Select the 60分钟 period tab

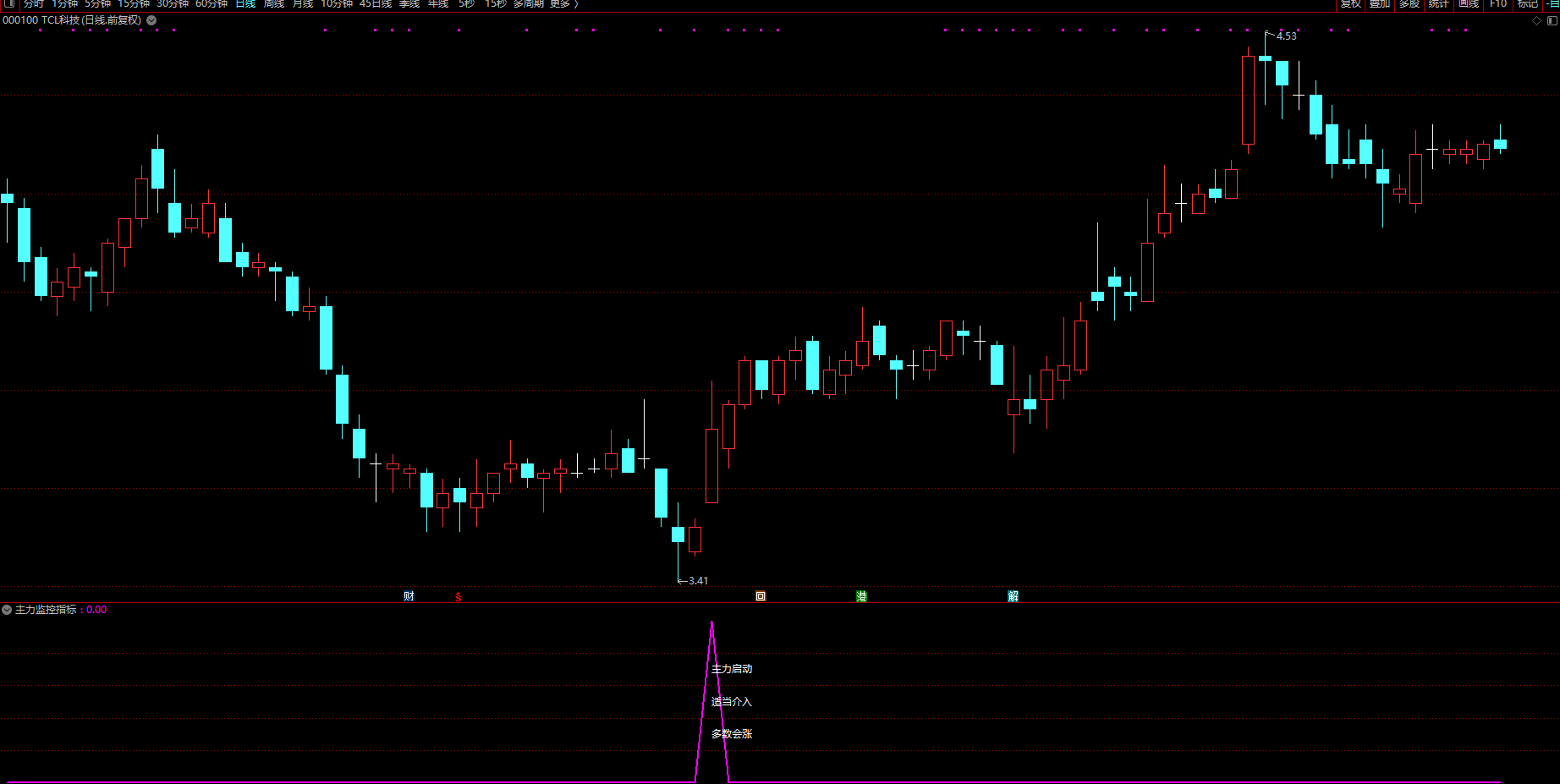point(211,3)
